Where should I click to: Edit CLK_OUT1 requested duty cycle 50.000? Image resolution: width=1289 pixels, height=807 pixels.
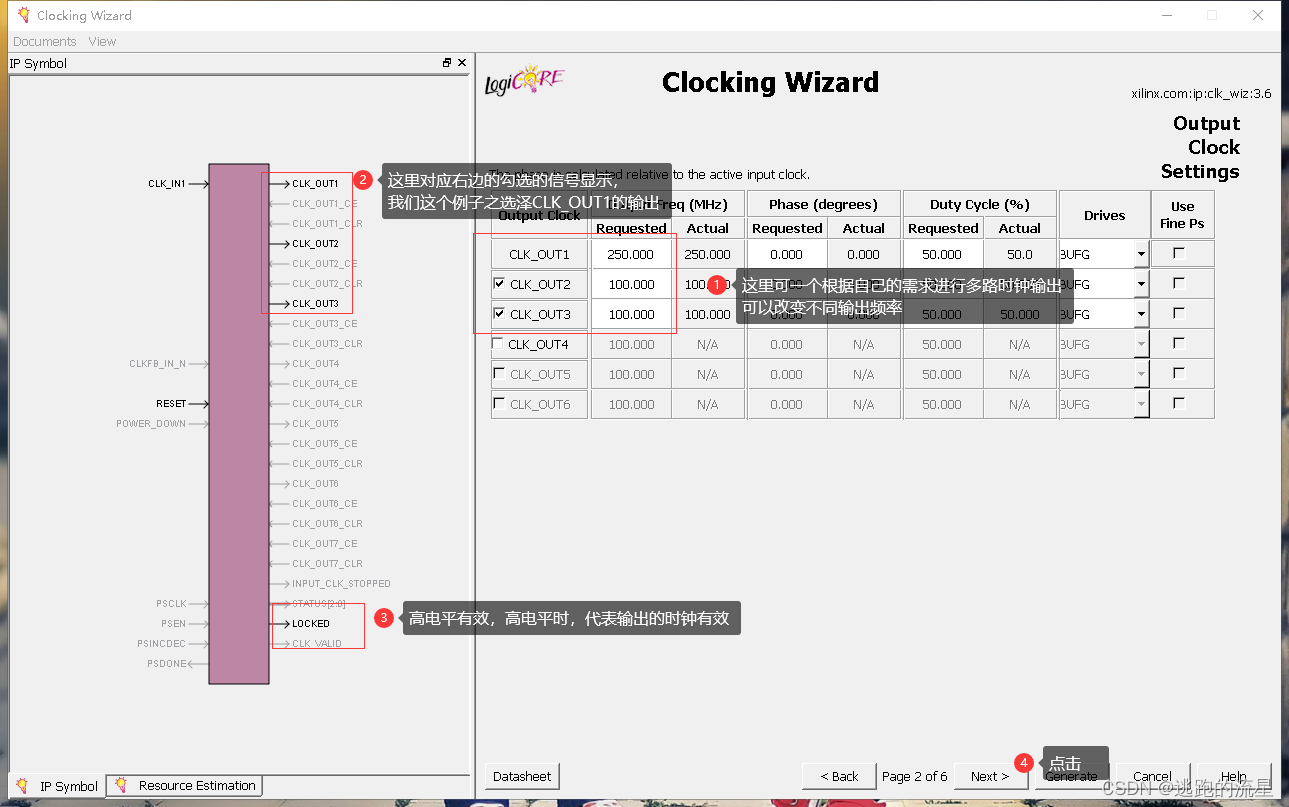click(942, 254)
